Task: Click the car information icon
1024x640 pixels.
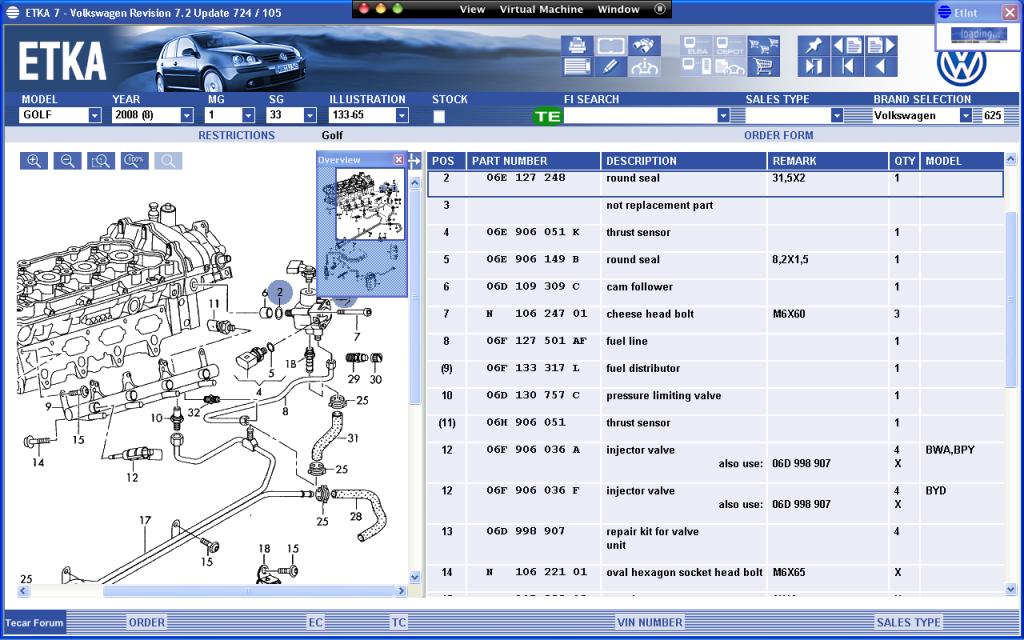Action: pos(645,67)
